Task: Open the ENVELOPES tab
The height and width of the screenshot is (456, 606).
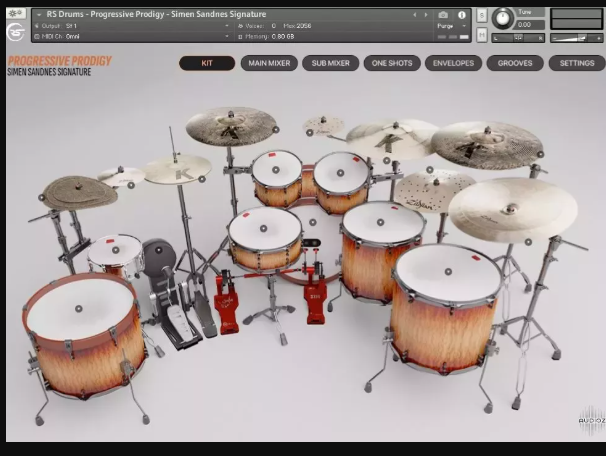Action: pos(453,63)
